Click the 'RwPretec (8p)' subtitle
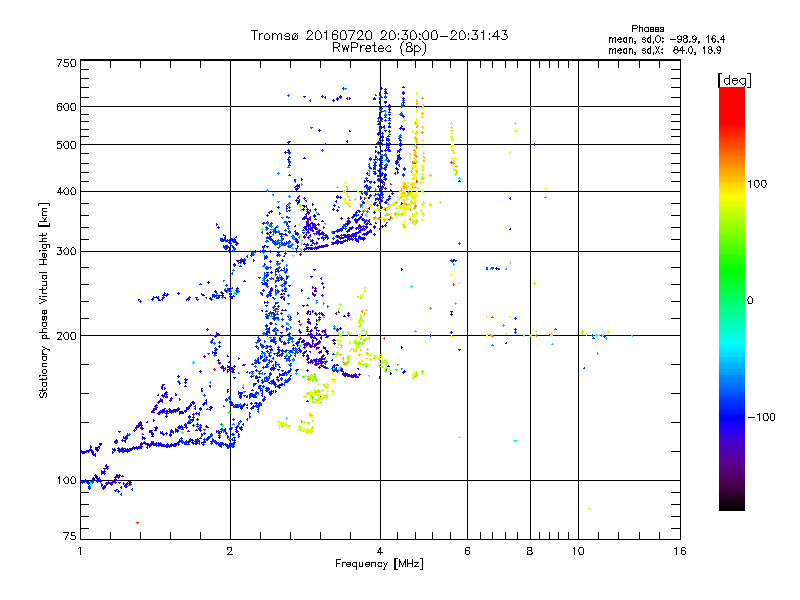Image resolution: width=800 pixels, height=600 pixels. click(x=380, y=48)
